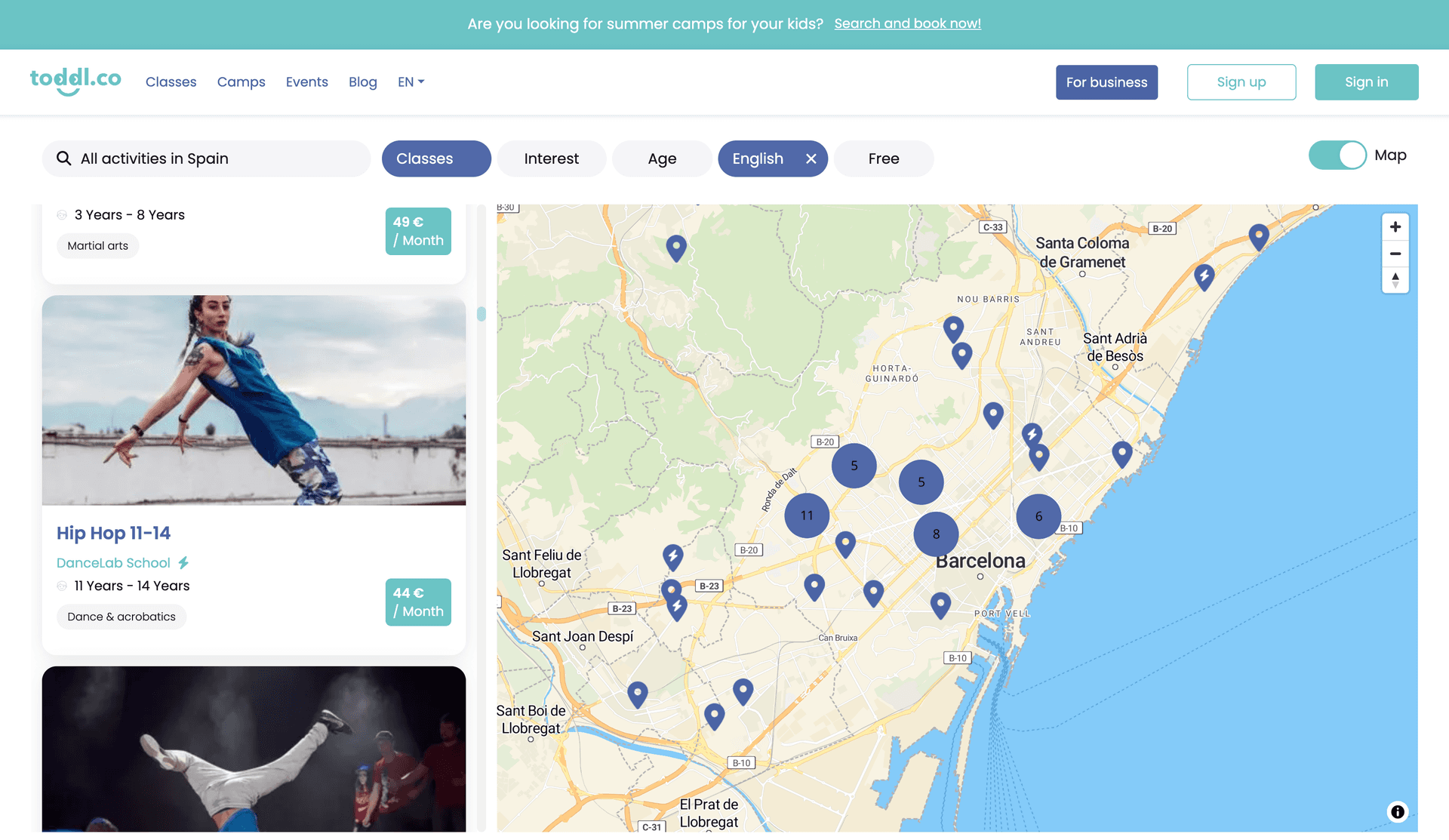
Task: Open the Blog menu item
Action: 362,81
